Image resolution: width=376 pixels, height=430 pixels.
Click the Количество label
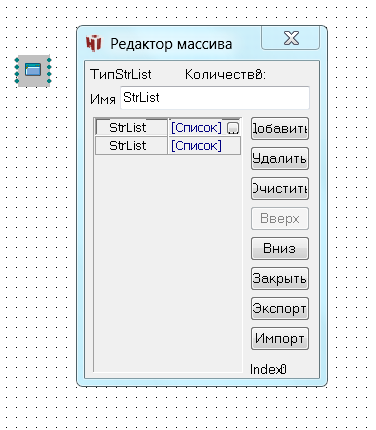pyautogui.click(x=222, y=74)
